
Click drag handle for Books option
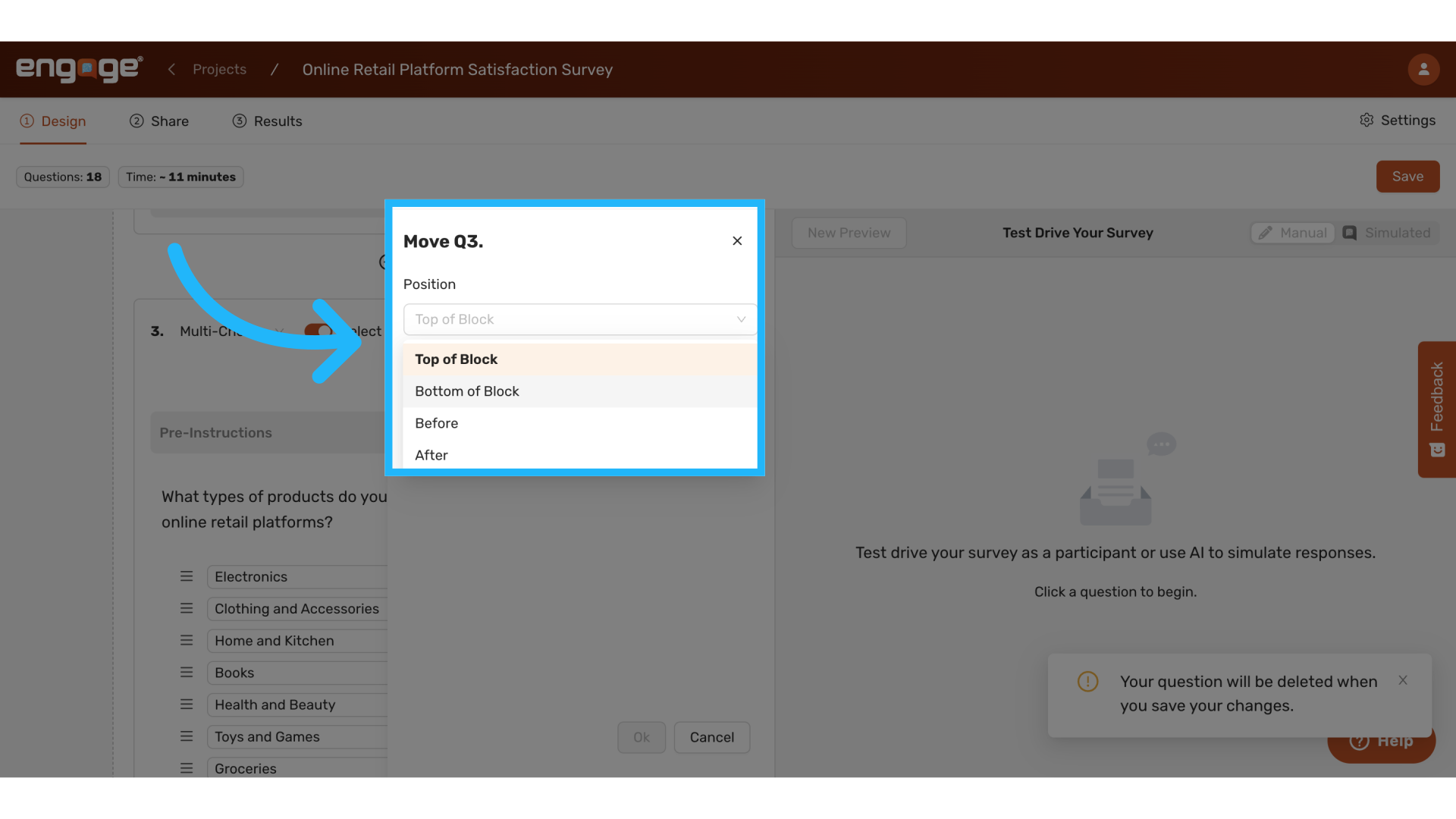[187, 672]
